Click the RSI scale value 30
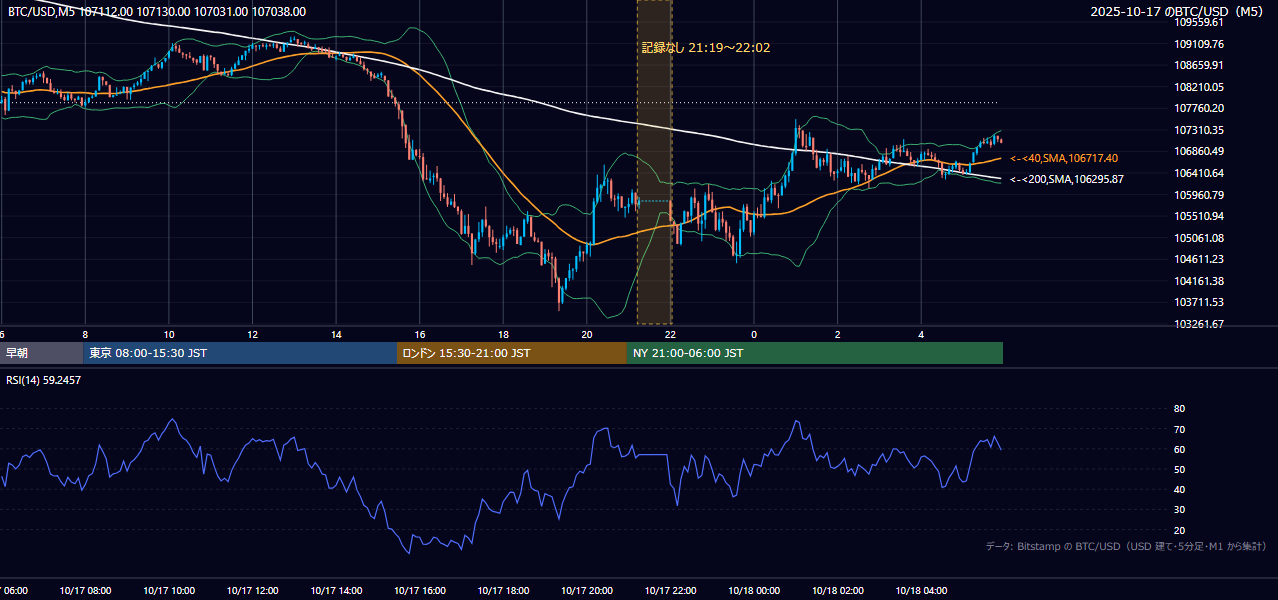The width and height of the screenshot is (1278, 600). (x=1179, y=510)
